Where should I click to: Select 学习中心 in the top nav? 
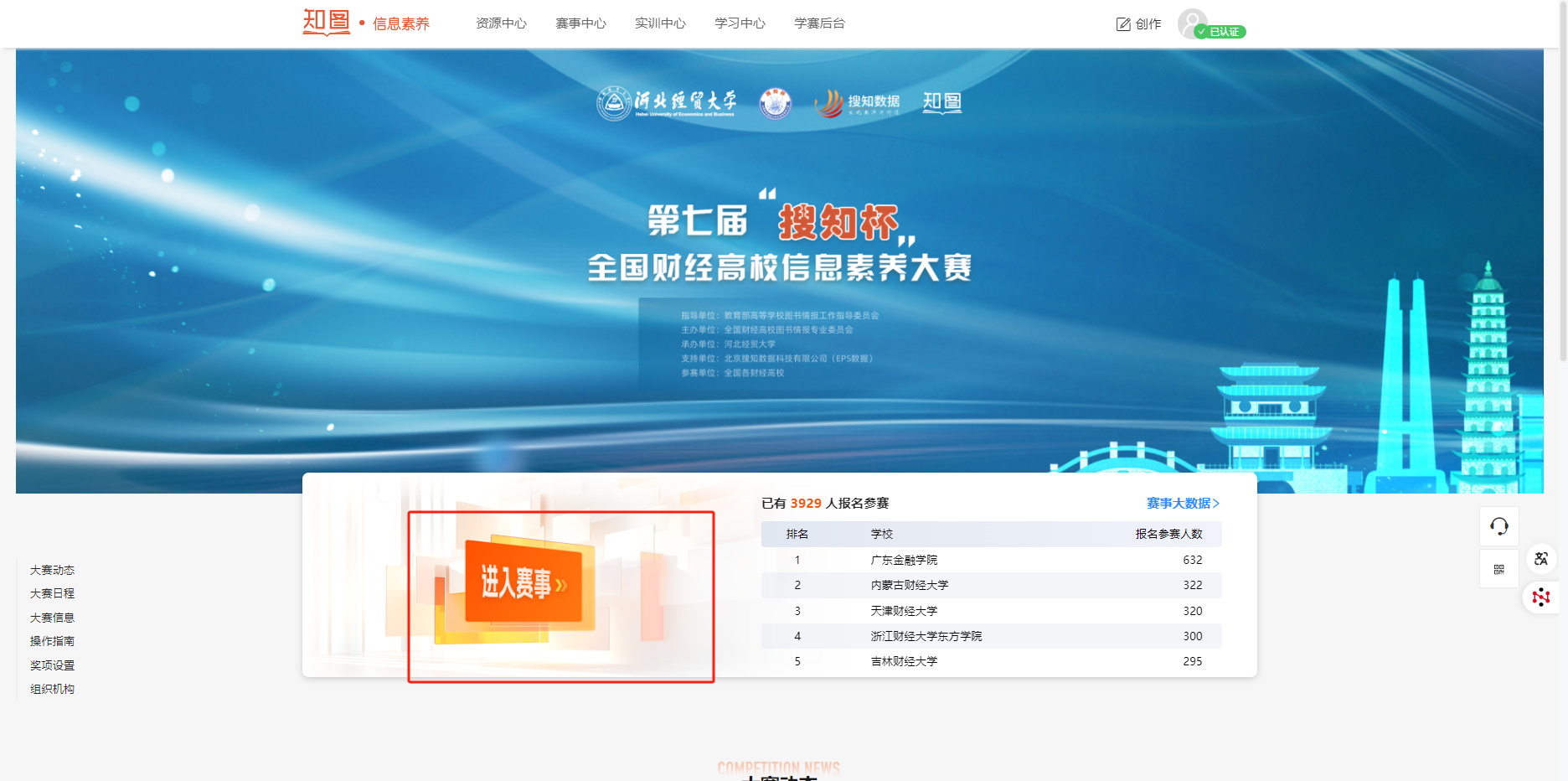pyautogui.click(x=740, y=23)
